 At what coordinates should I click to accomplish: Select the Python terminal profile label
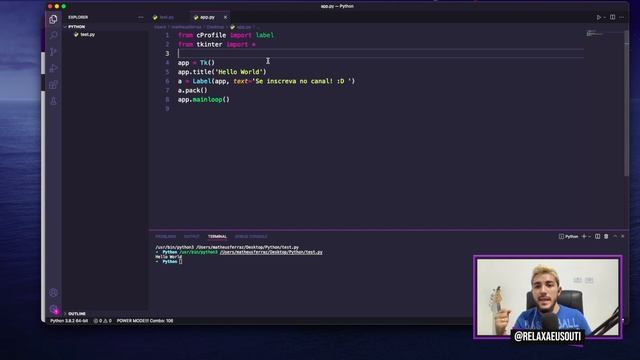569,236
